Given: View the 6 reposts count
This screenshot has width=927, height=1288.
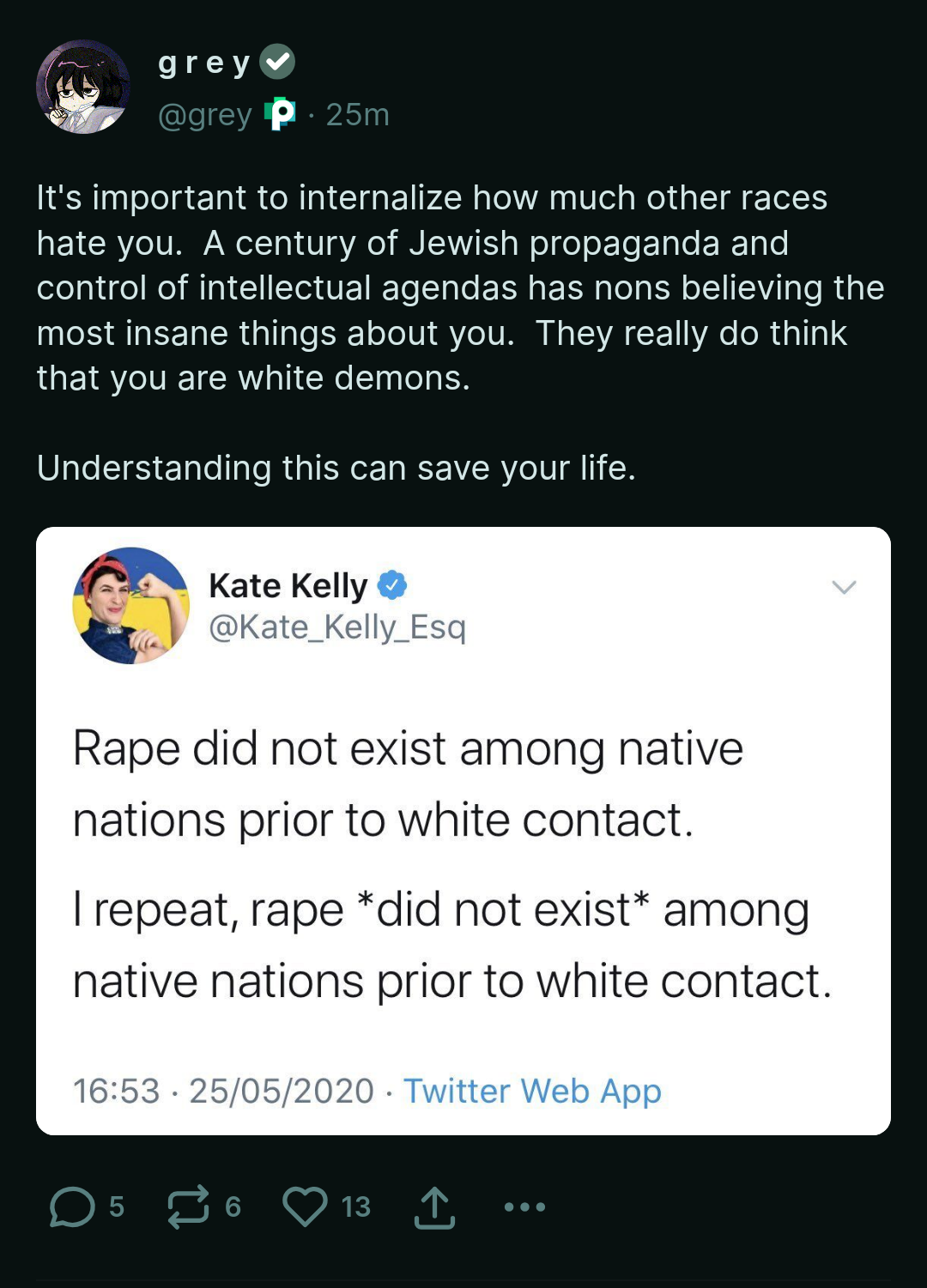Looking at the screenshot, I should click(x=233, y=1206).
